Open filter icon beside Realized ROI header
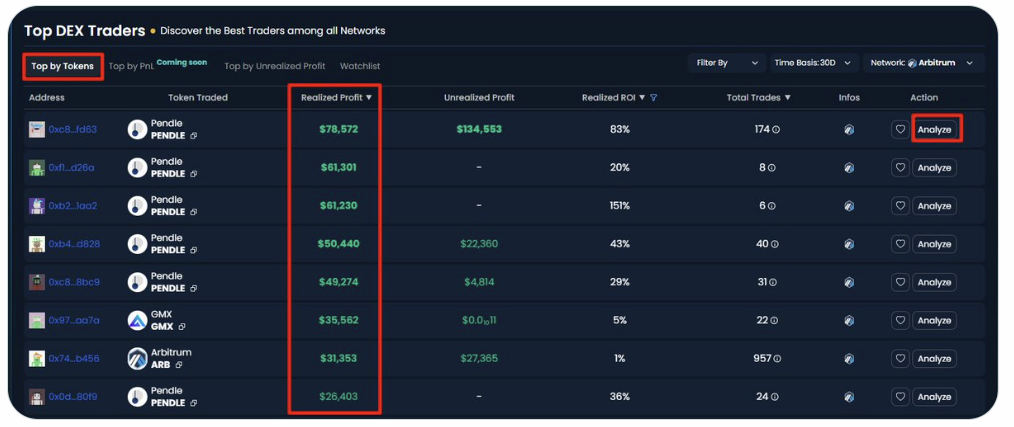 (x=654, y=98)
